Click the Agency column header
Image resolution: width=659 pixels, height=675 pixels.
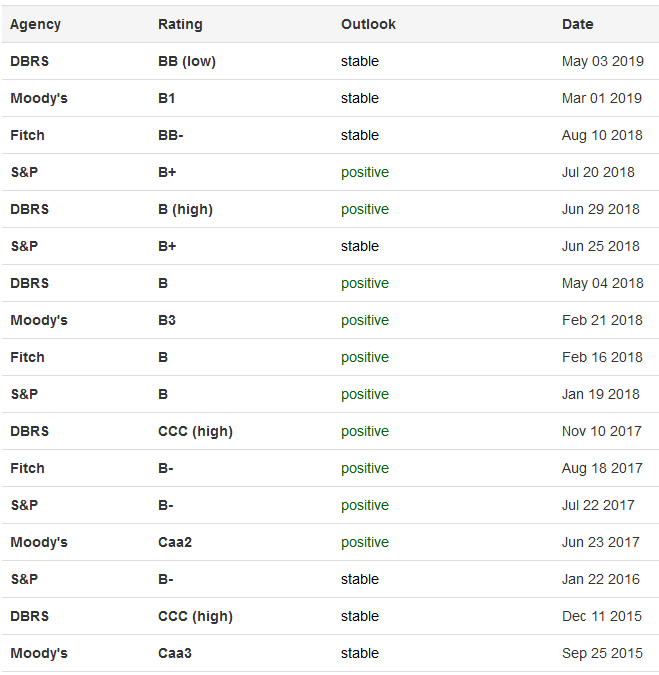[35, 25]
